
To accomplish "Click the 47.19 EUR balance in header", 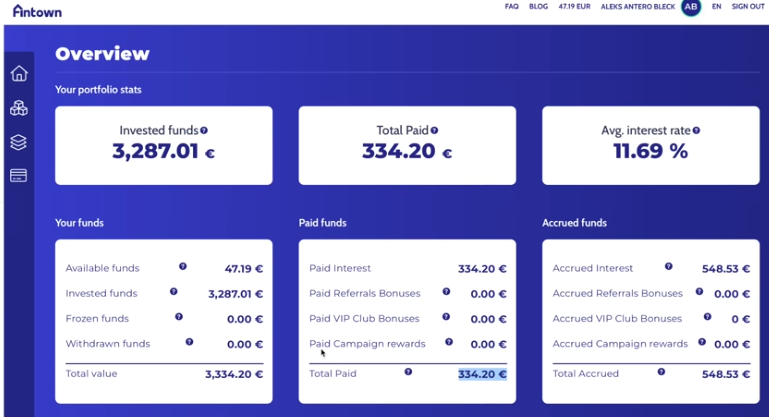I will pyautogui.click(x=574, y=6).
